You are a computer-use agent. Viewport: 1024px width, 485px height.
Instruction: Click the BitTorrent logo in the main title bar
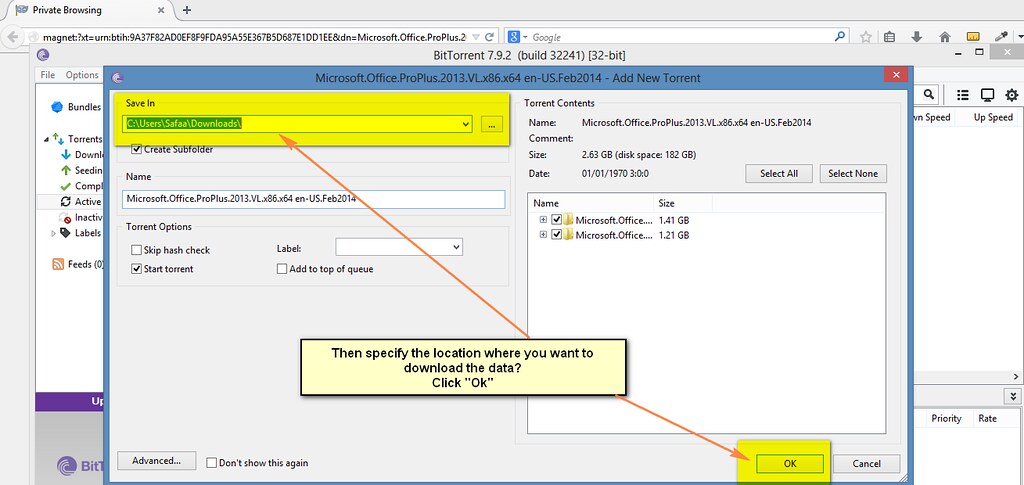pyautogui.click(x=43, y=55)
